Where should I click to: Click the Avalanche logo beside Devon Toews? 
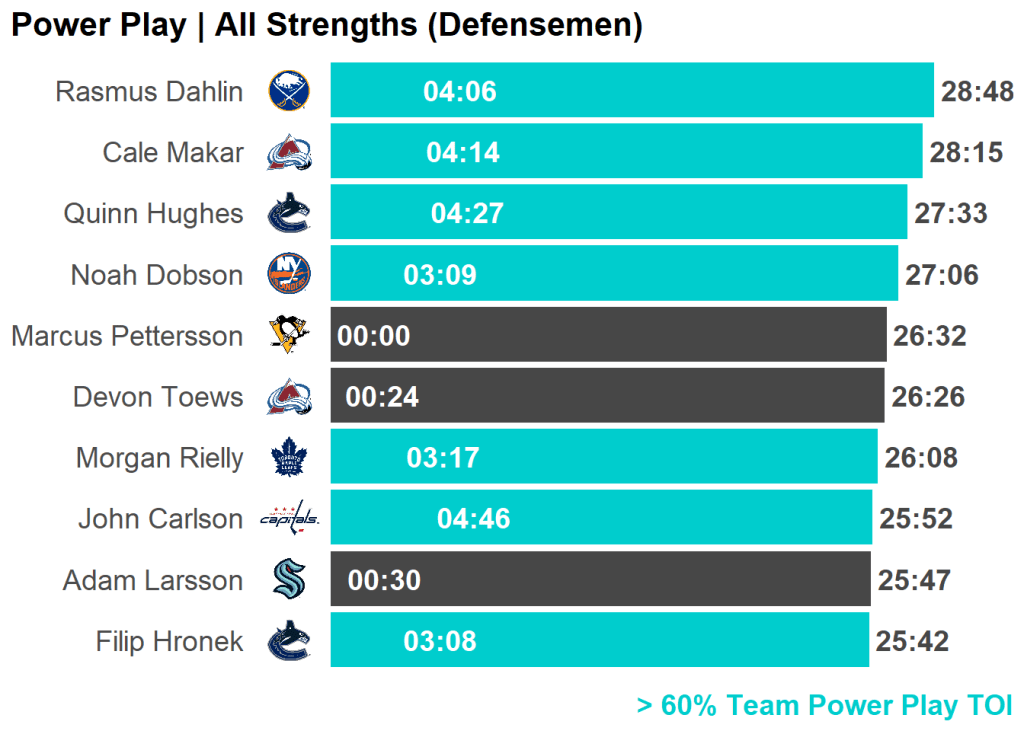click(x=289, y=397)
